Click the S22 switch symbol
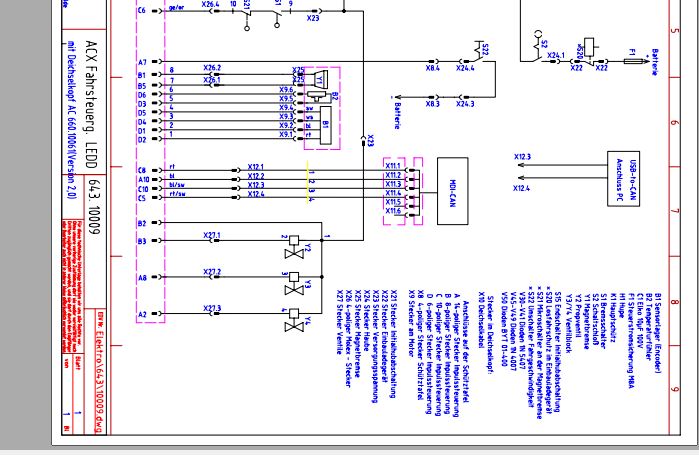This screenshot has width=699, height=455. point(481,51)
